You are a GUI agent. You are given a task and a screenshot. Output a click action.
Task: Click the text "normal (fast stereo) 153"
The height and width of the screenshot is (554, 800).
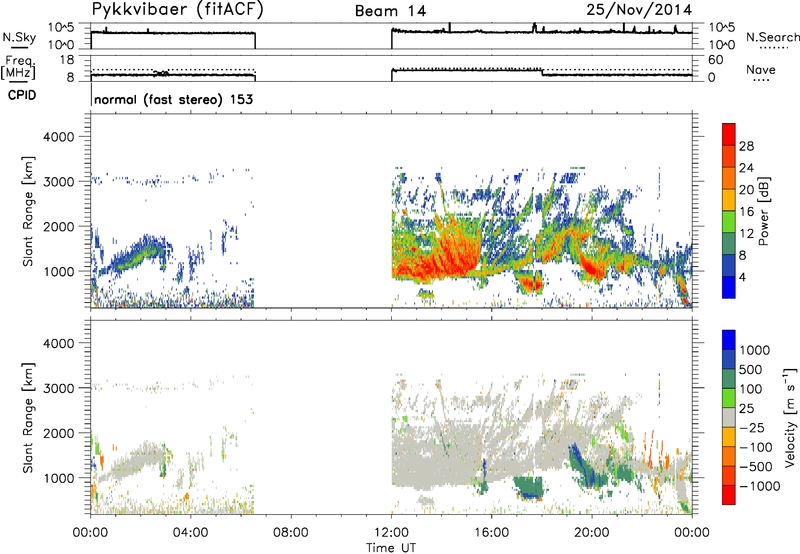(173, 99)
